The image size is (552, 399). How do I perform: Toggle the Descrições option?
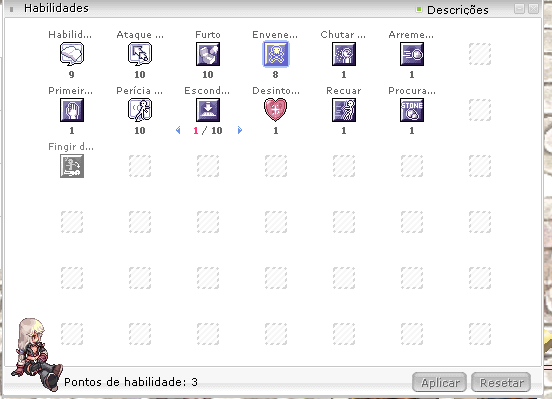[x=453, y=10]
